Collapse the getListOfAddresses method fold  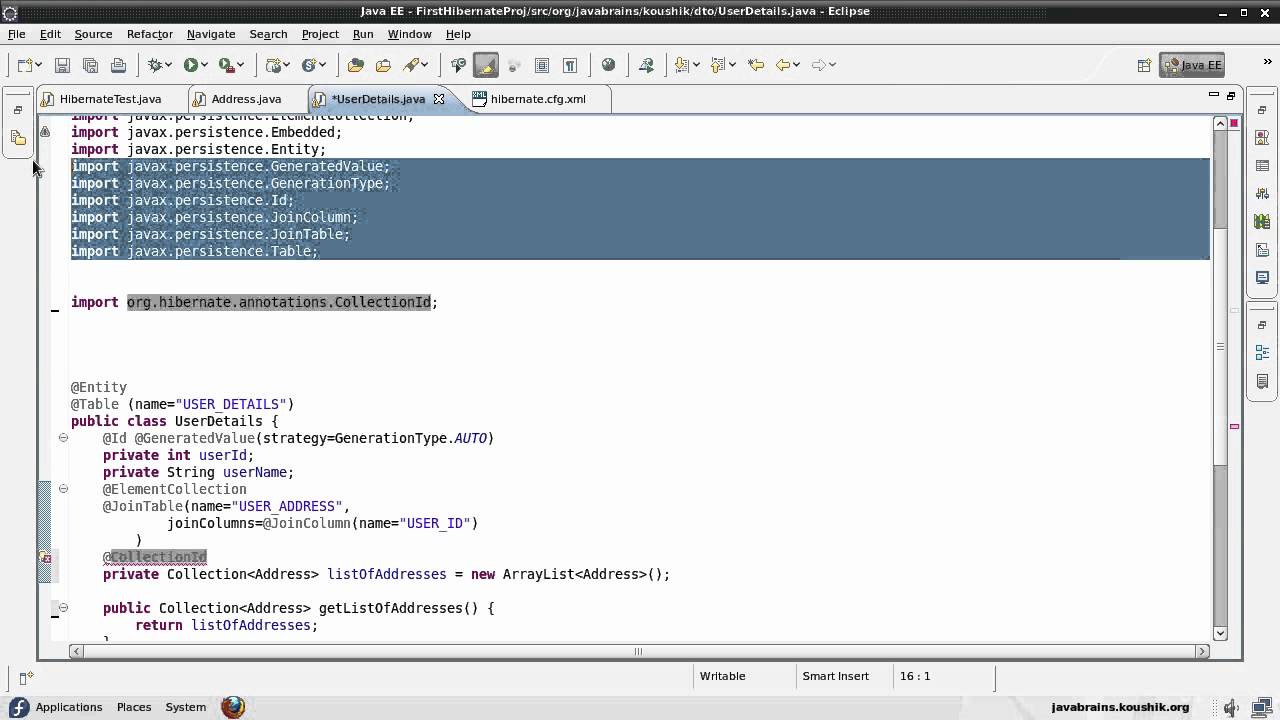tap(63, 608)
